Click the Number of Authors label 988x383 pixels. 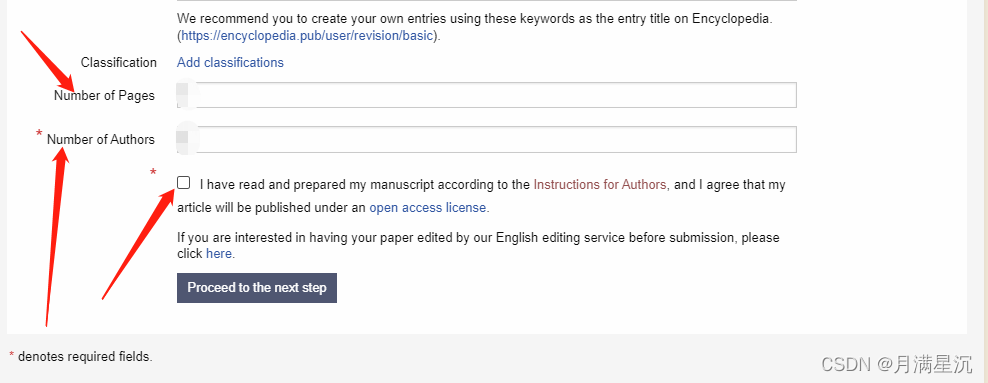(x=101, y=140)
